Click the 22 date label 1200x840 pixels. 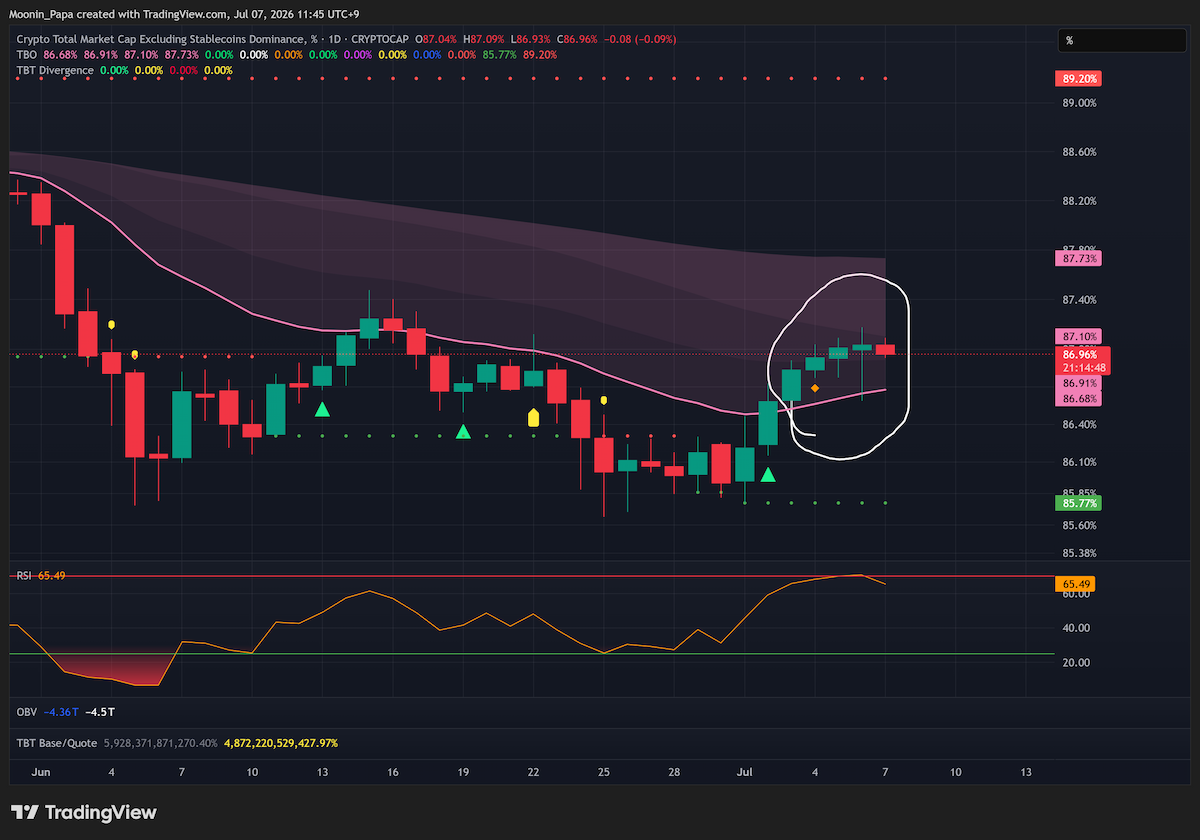pos(533,773)
